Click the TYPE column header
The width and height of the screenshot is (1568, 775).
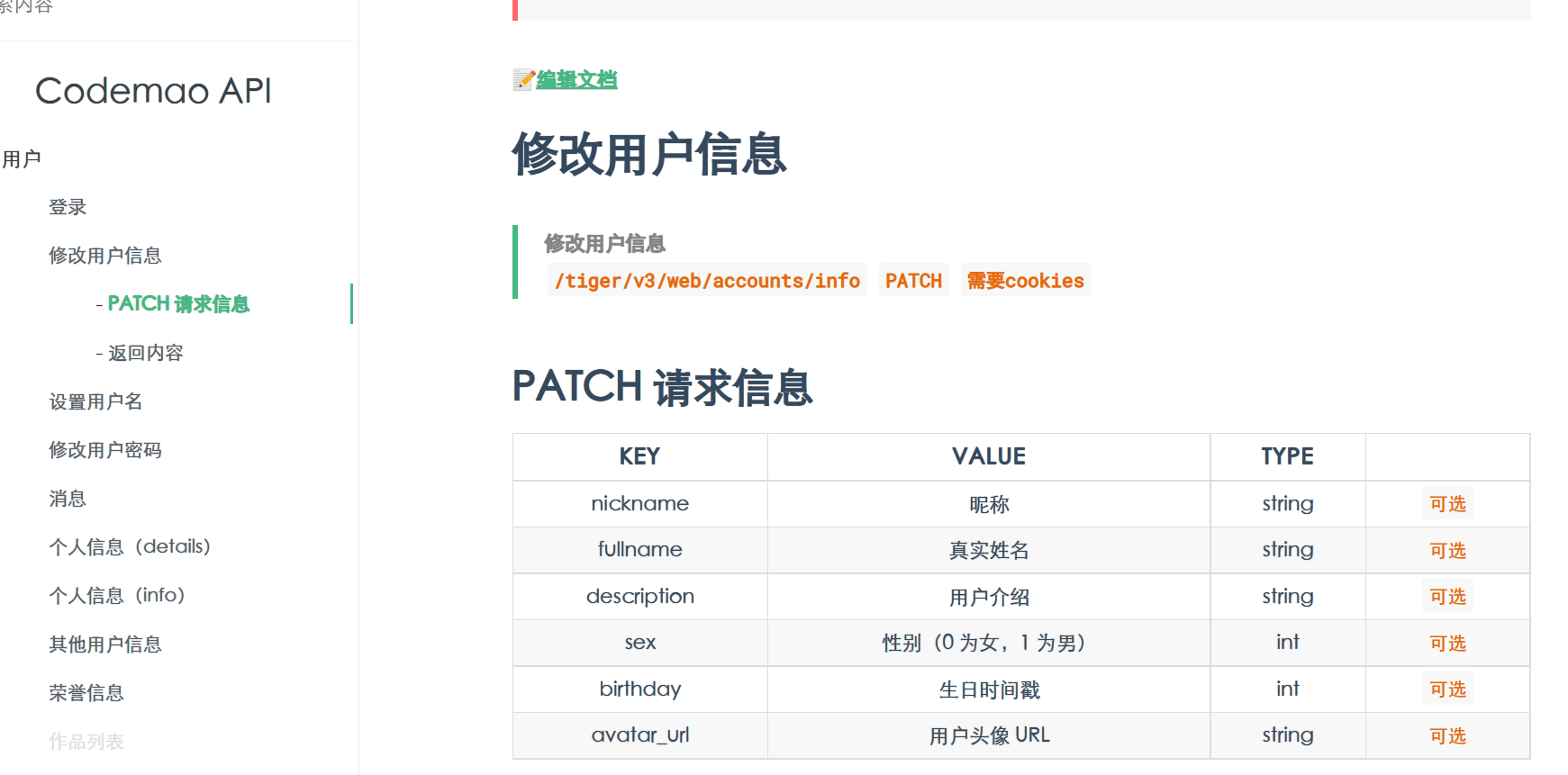tap(1288, 457)
